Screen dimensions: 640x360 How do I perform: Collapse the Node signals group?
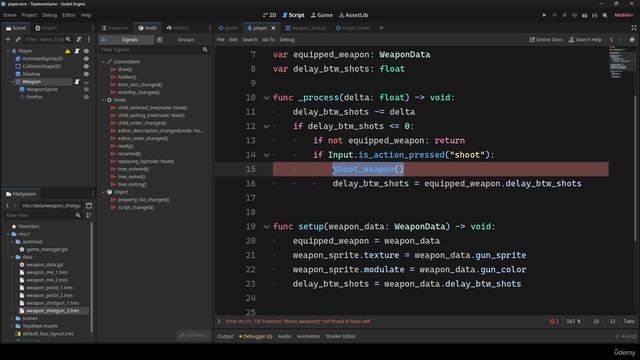coord(104,100)
